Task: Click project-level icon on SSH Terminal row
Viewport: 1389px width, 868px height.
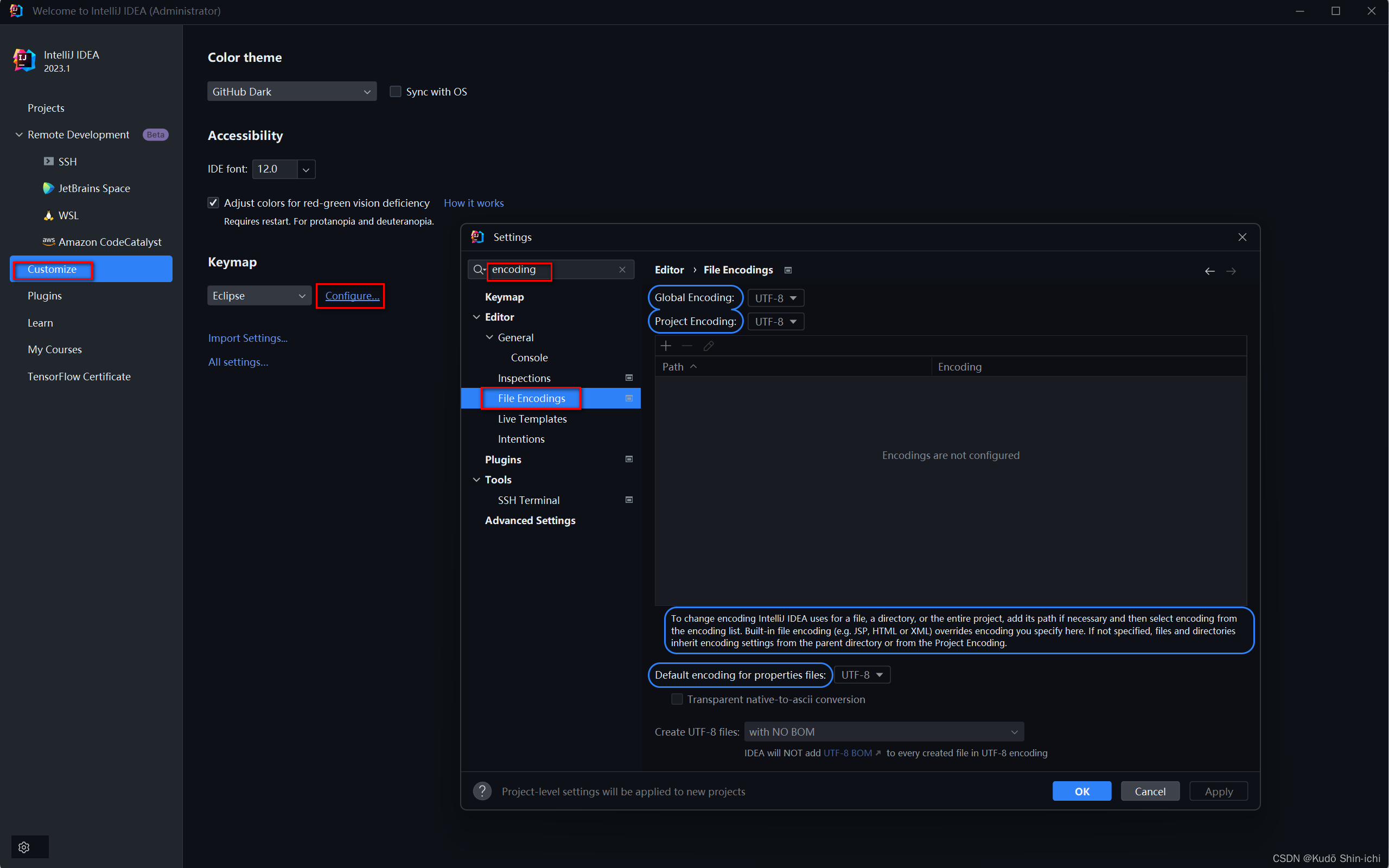Action: pos(629,500)
